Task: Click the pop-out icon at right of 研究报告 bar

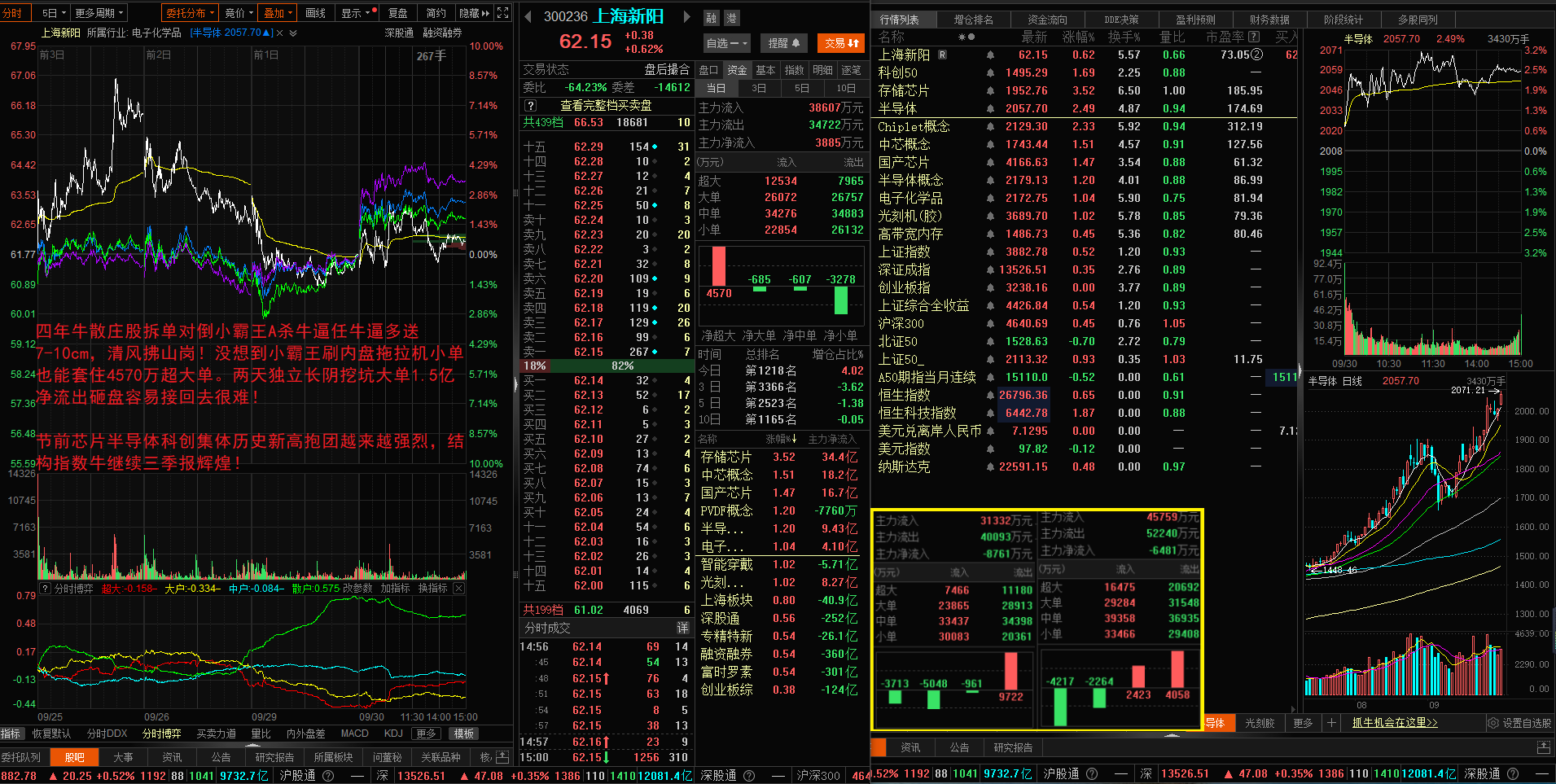Action: coord(1543,747)
